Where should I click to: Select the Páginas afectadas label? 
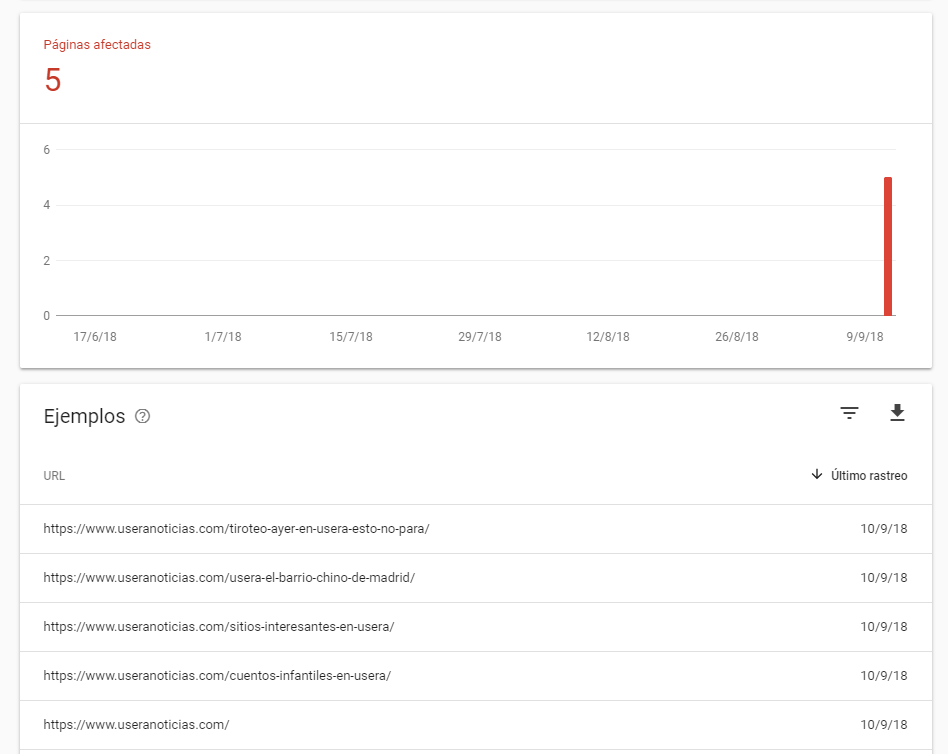coord(97,45)
